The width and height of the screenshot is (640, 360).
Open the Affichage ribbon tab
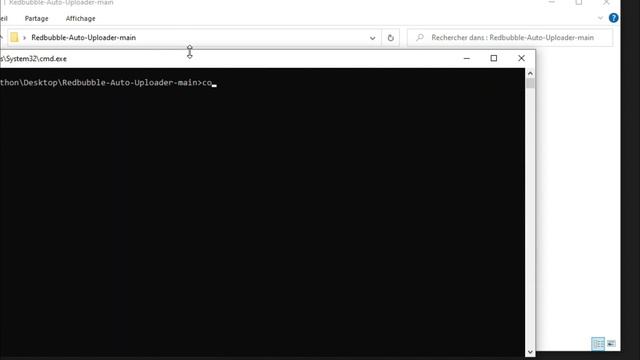80,19
